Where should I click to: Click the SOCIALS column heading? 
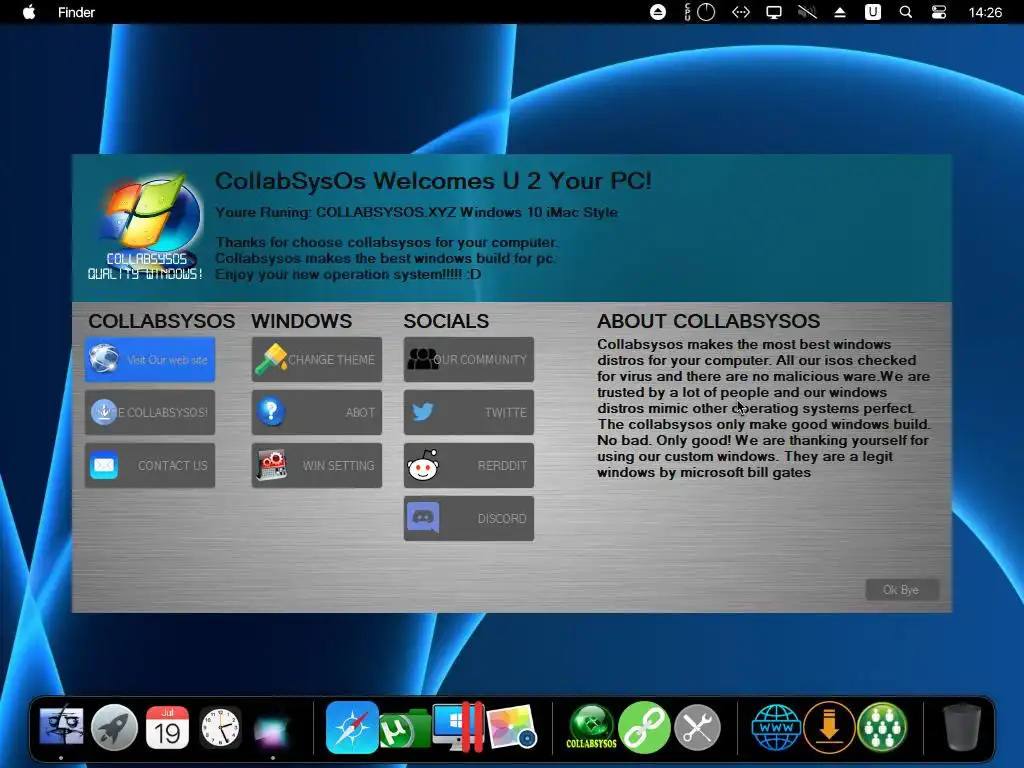point(446,321)
